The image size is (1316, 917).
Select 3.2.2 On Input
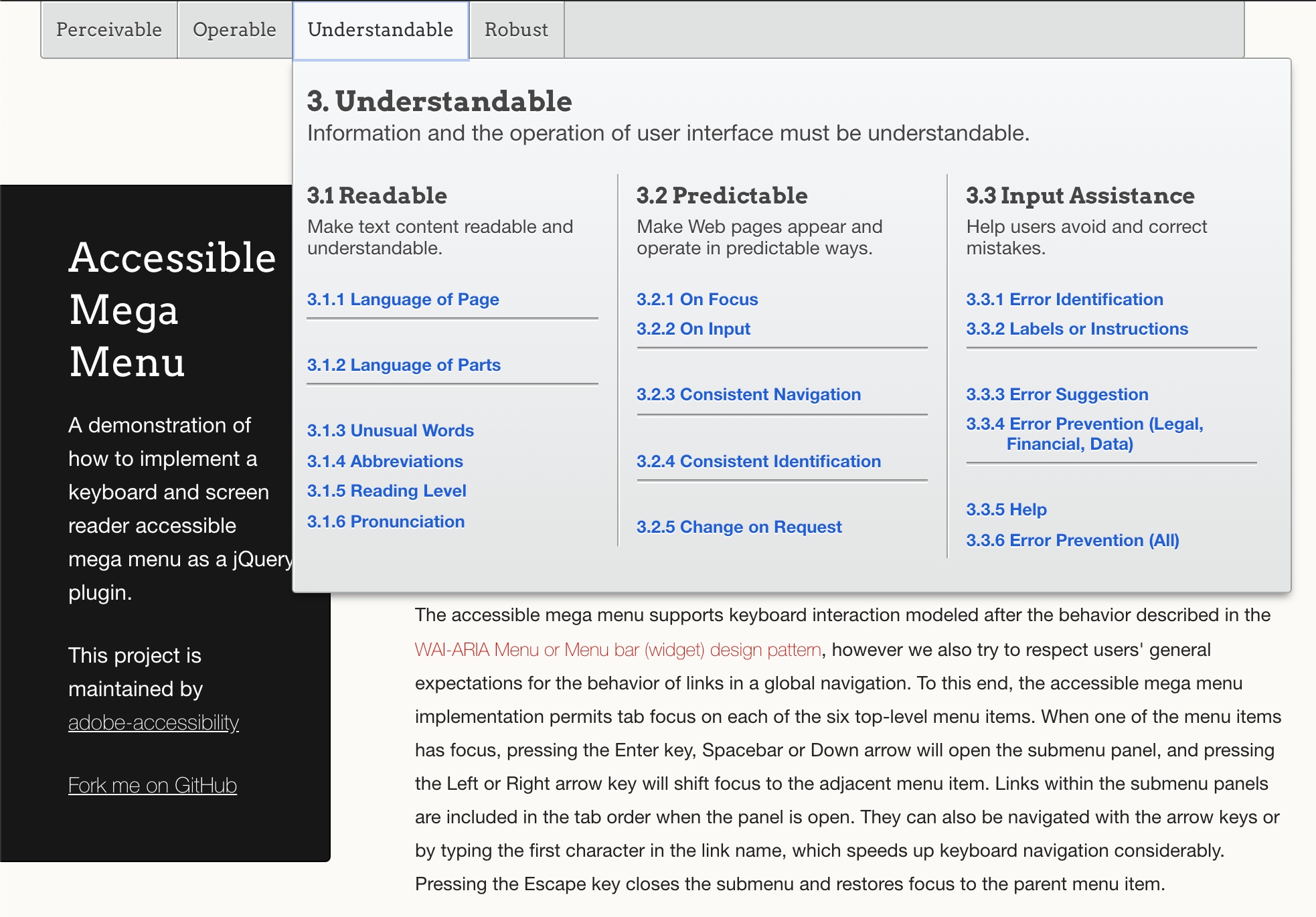point(693,329)
